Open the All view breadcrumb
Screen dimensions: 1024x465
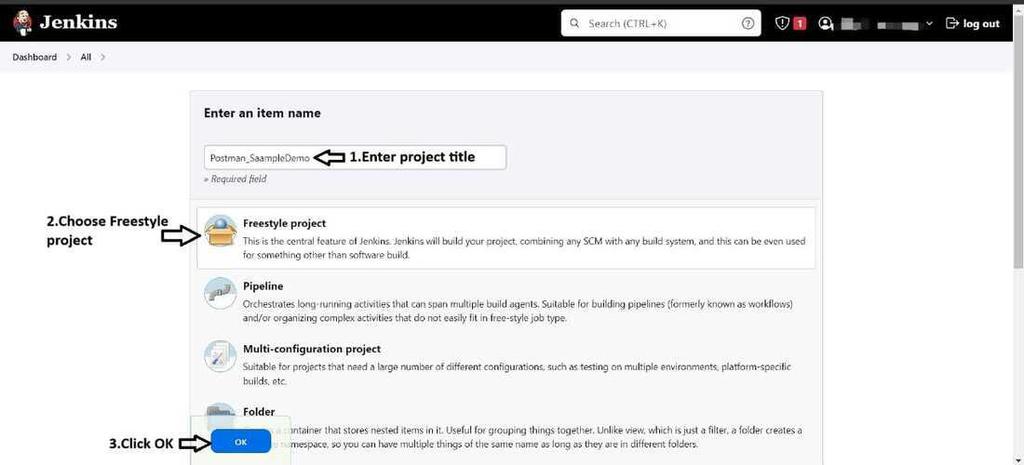85,57
